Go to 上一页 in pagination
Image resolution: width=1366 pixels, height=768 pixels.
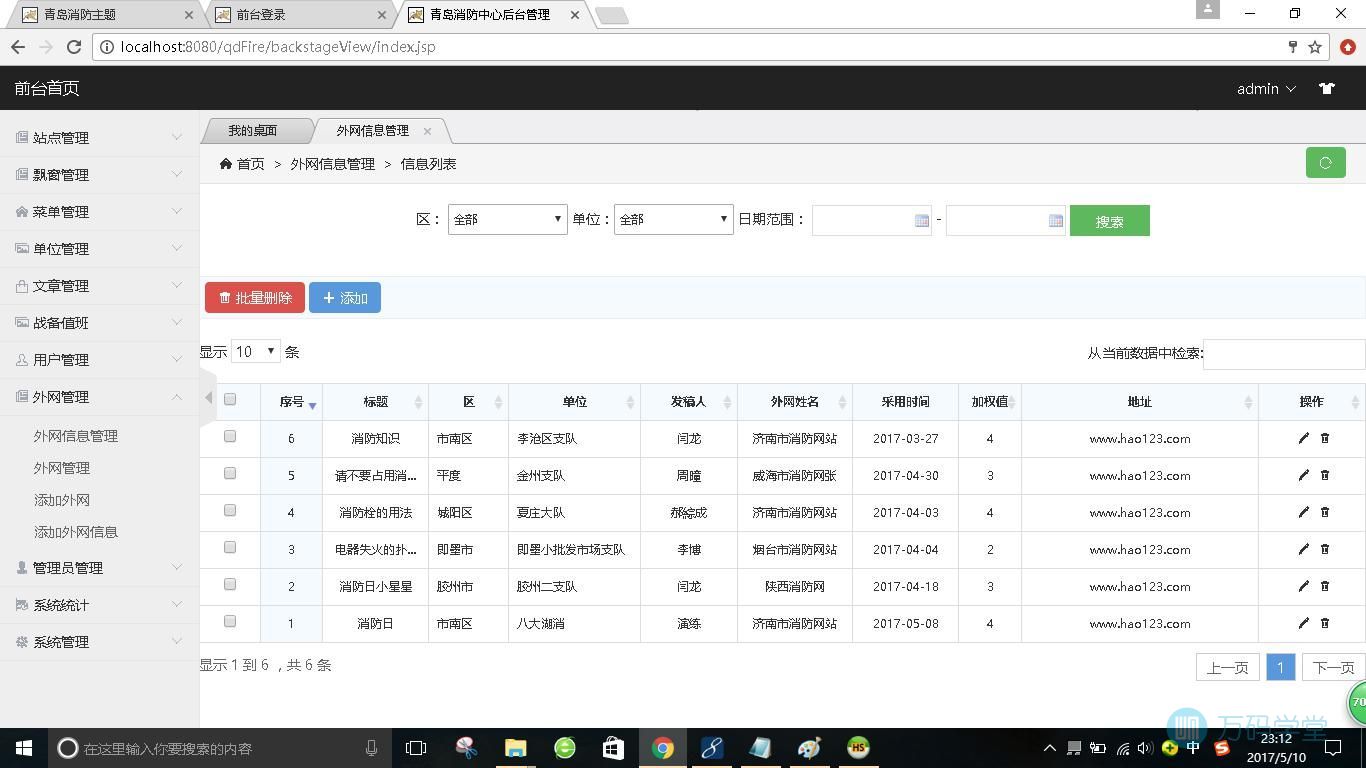1227,667
